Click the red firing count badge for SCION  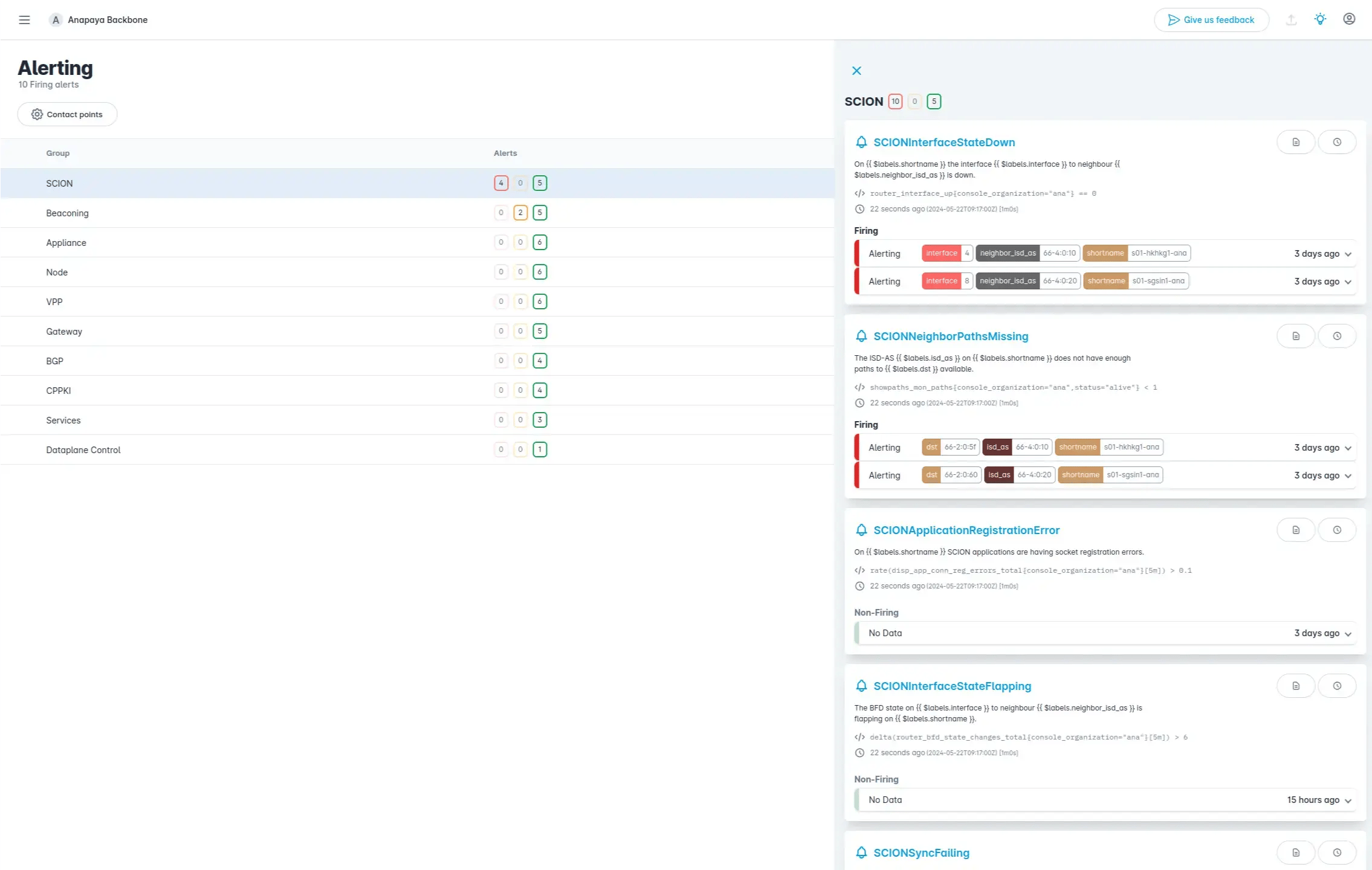point(501,182)
